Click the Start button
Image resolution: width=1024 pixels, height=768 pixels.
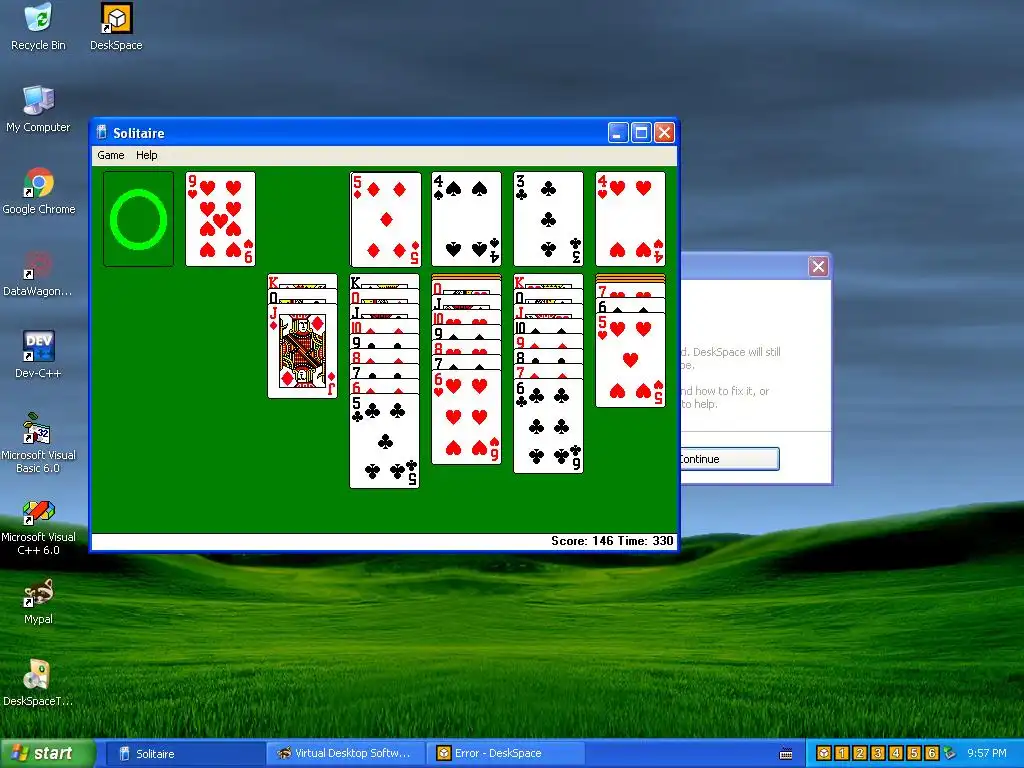coord(47,754)
